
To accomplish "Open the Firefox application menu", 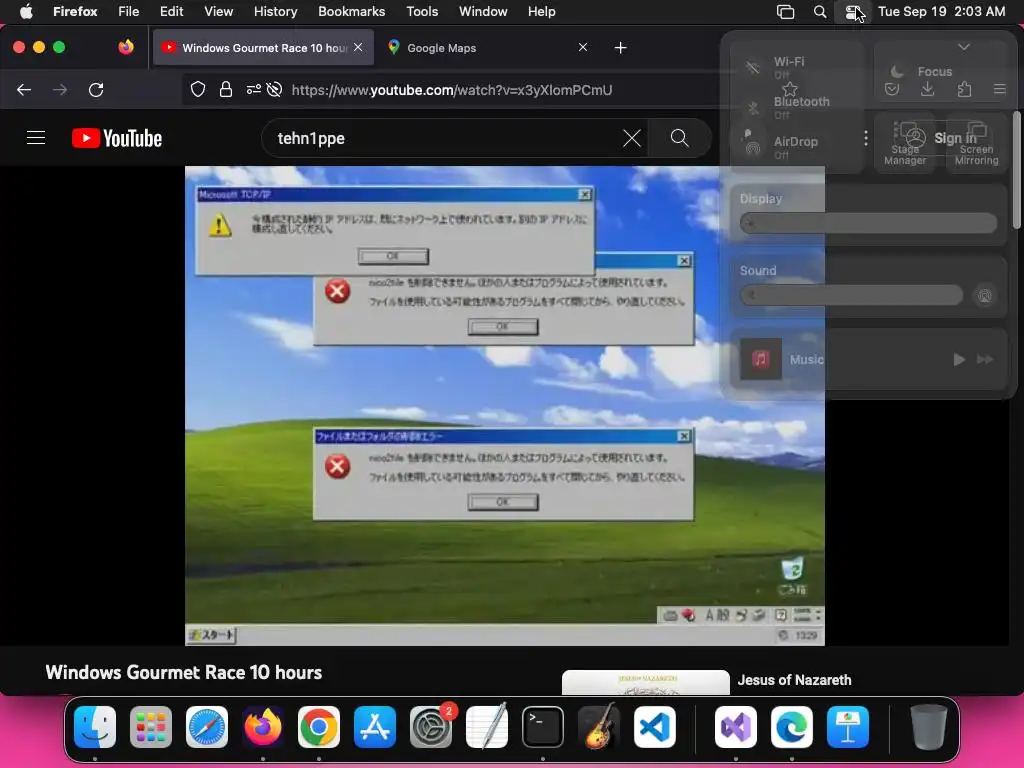I will coord(75,12).
